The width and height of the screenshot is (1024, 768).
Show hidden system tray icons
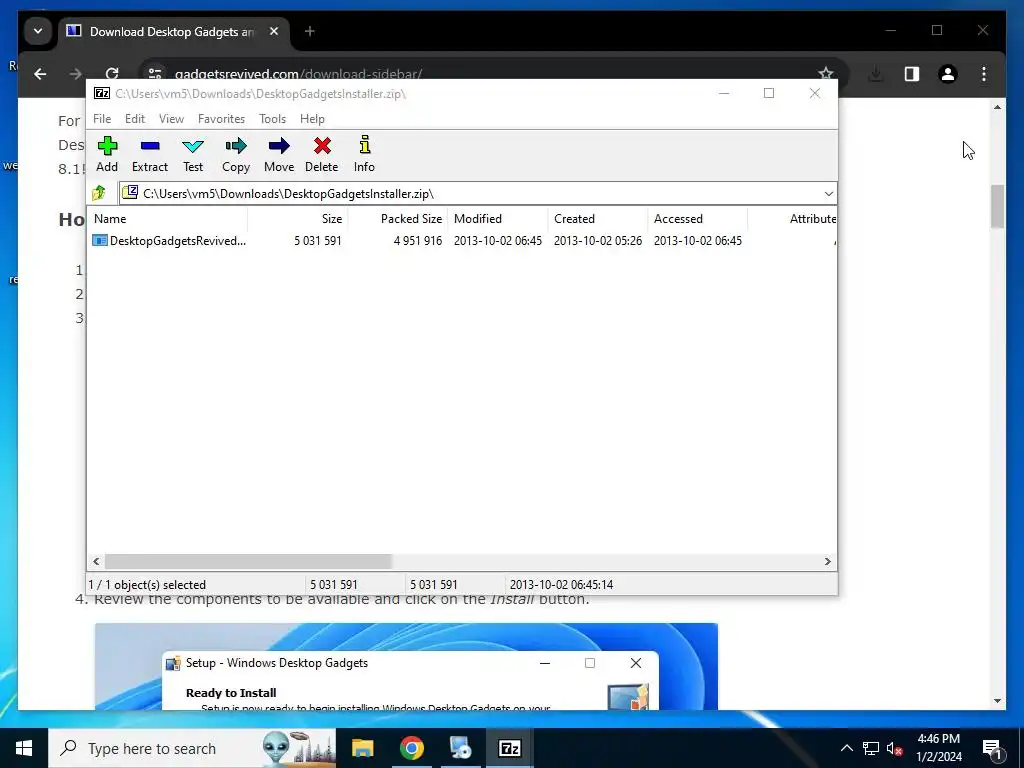(x=846, y=748)
